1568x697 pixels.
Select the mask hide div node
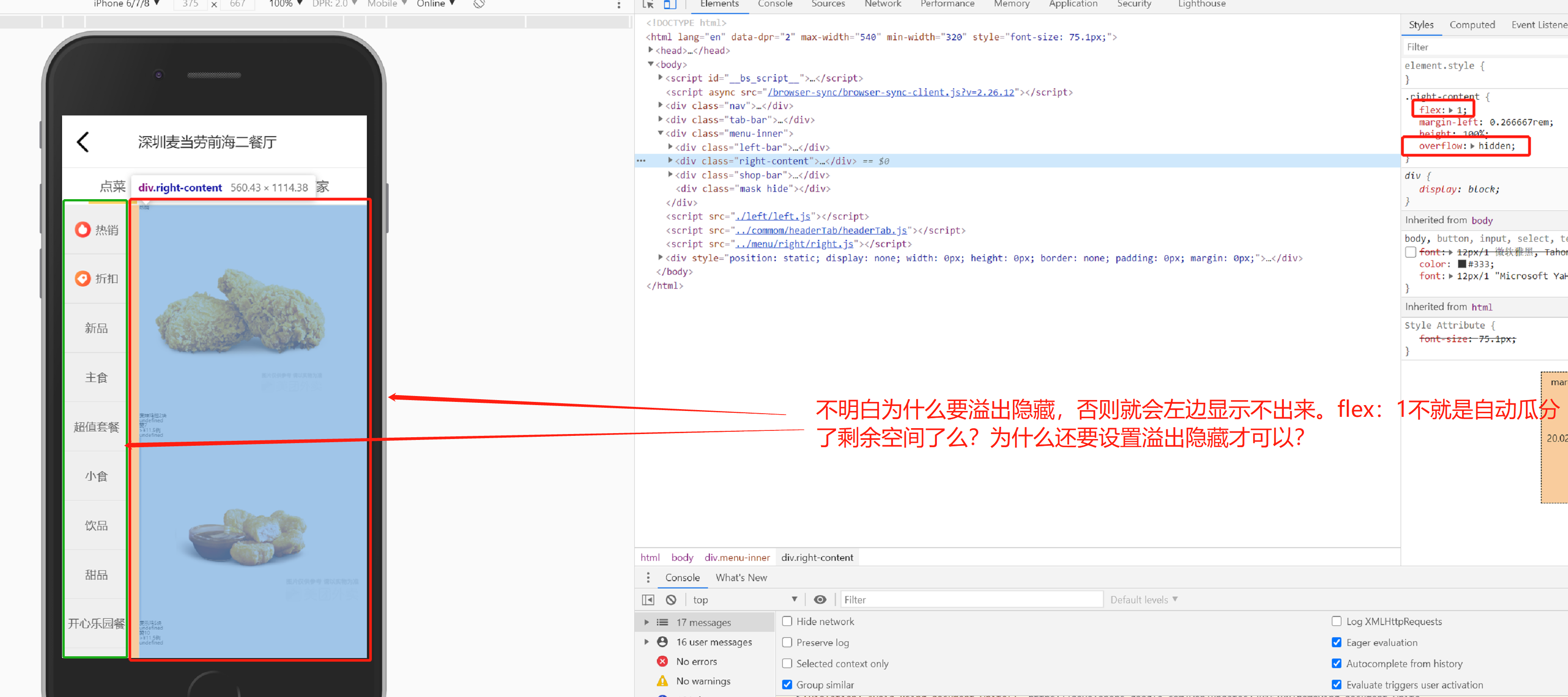coord(754,189)
